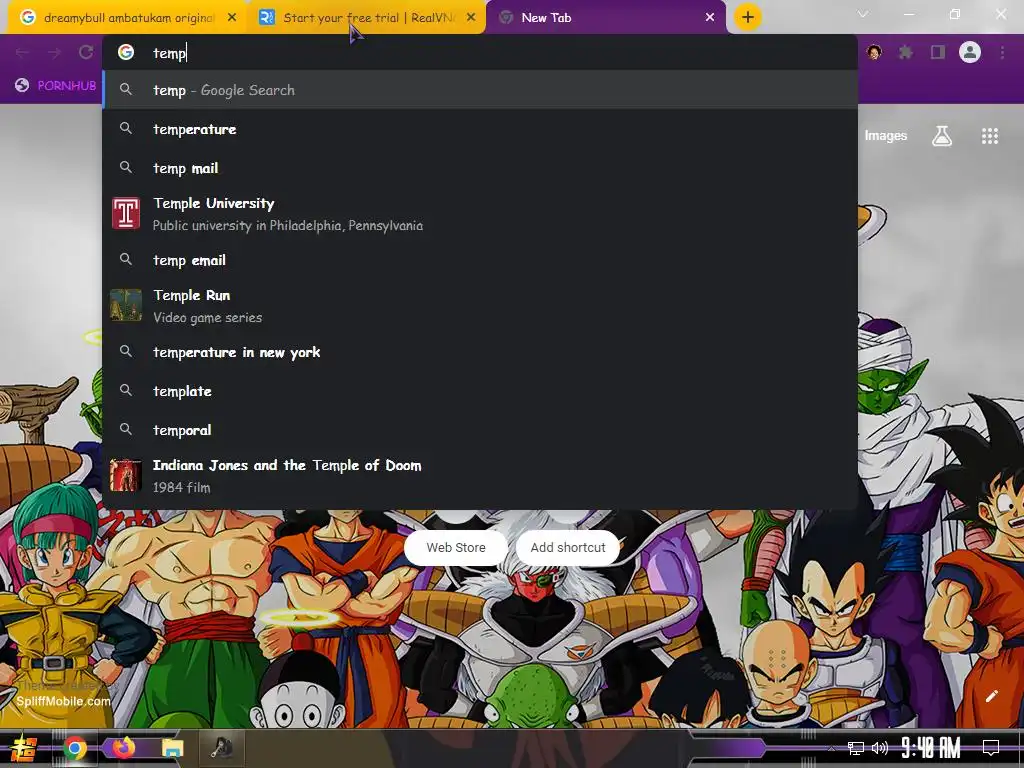This screenshot has height=768, width=1024.
Task: Open the notification center icon
Action: [x=991, y=748]
